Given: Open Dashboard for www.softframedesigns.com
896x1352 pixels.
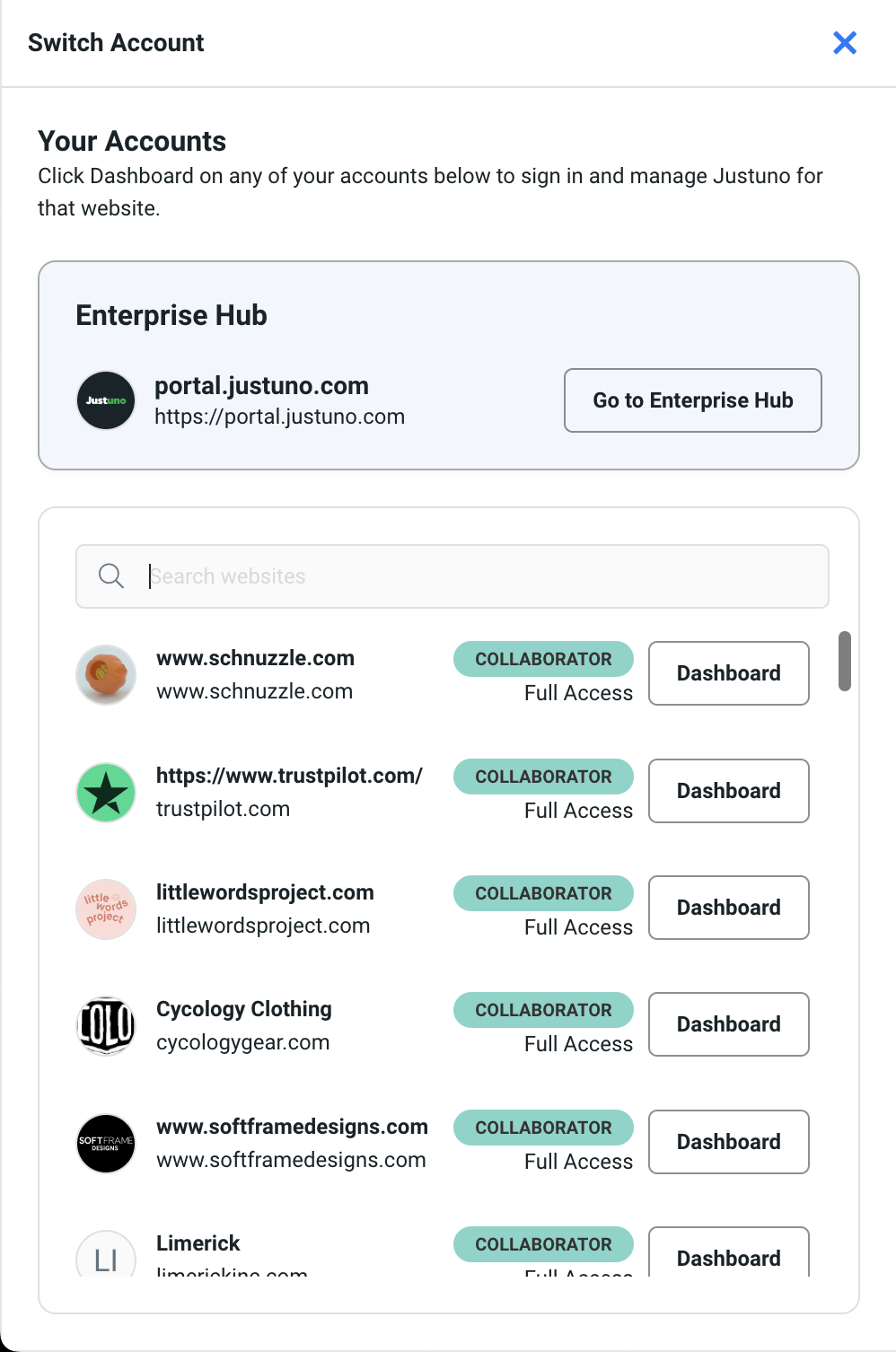Looking at the screenshot, I should coord(728,1142).
